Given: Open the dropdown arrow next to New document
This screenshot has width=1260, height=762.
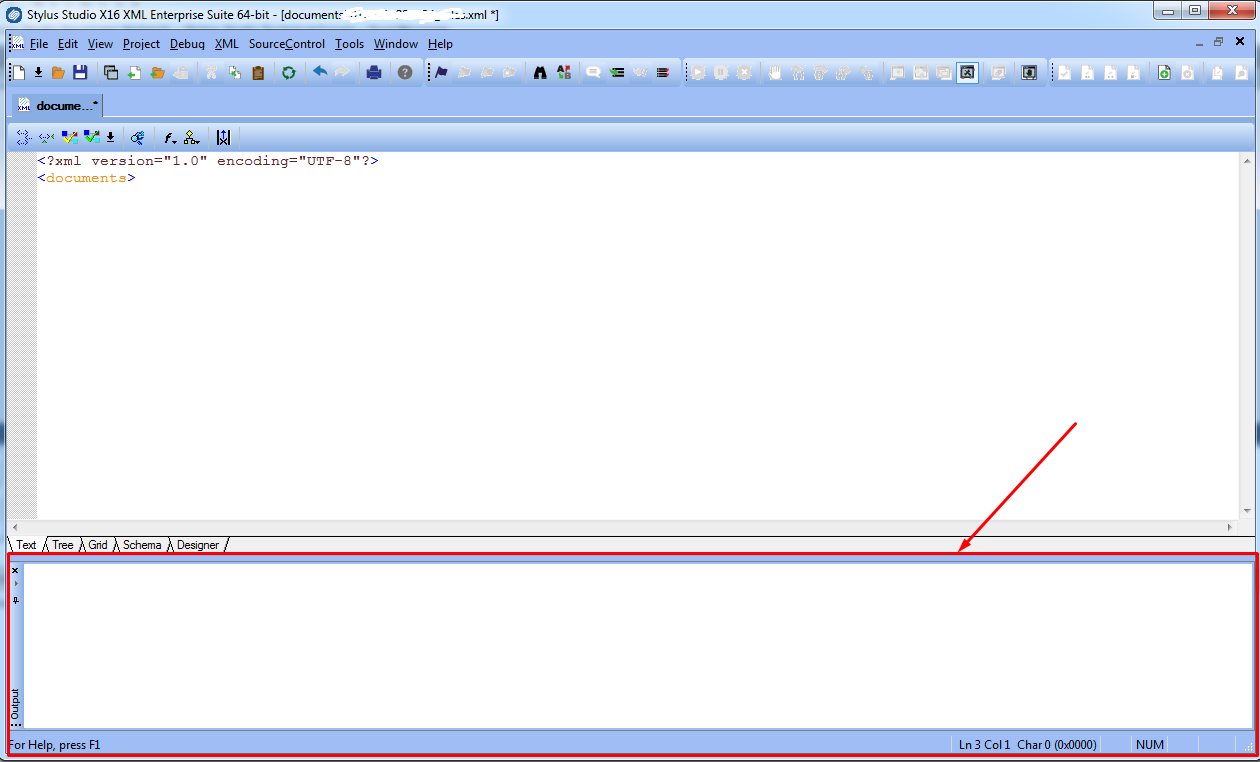Looking at the screenshot, I should tap(38, 72).
